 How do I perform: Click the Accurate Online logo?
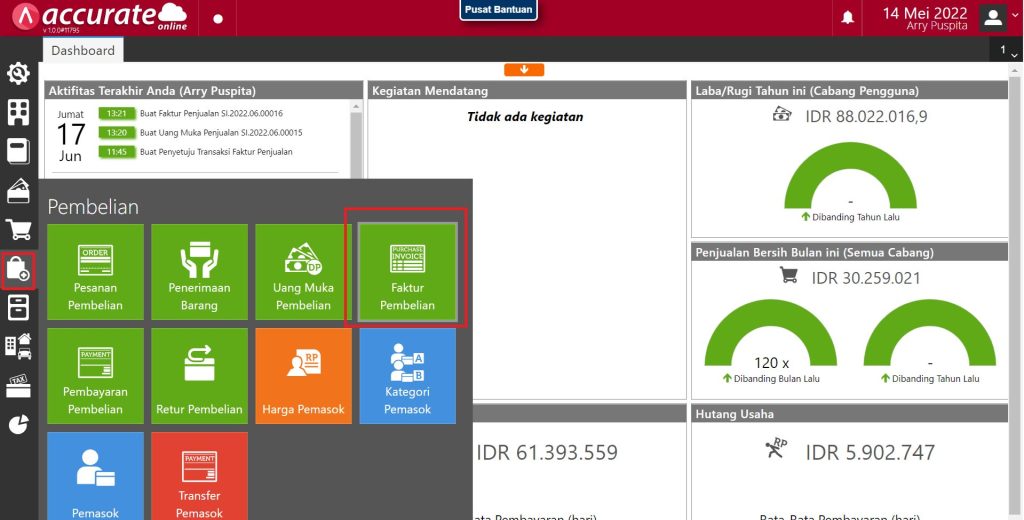pyautogui.click(x=99, y=17)
